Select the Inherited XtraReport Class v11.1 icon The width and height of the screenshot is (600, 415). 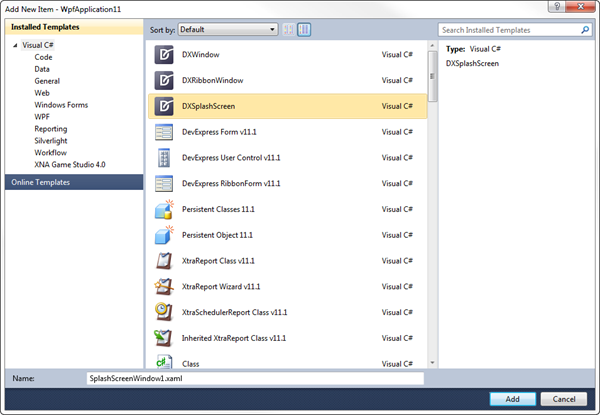coord(163,338)
